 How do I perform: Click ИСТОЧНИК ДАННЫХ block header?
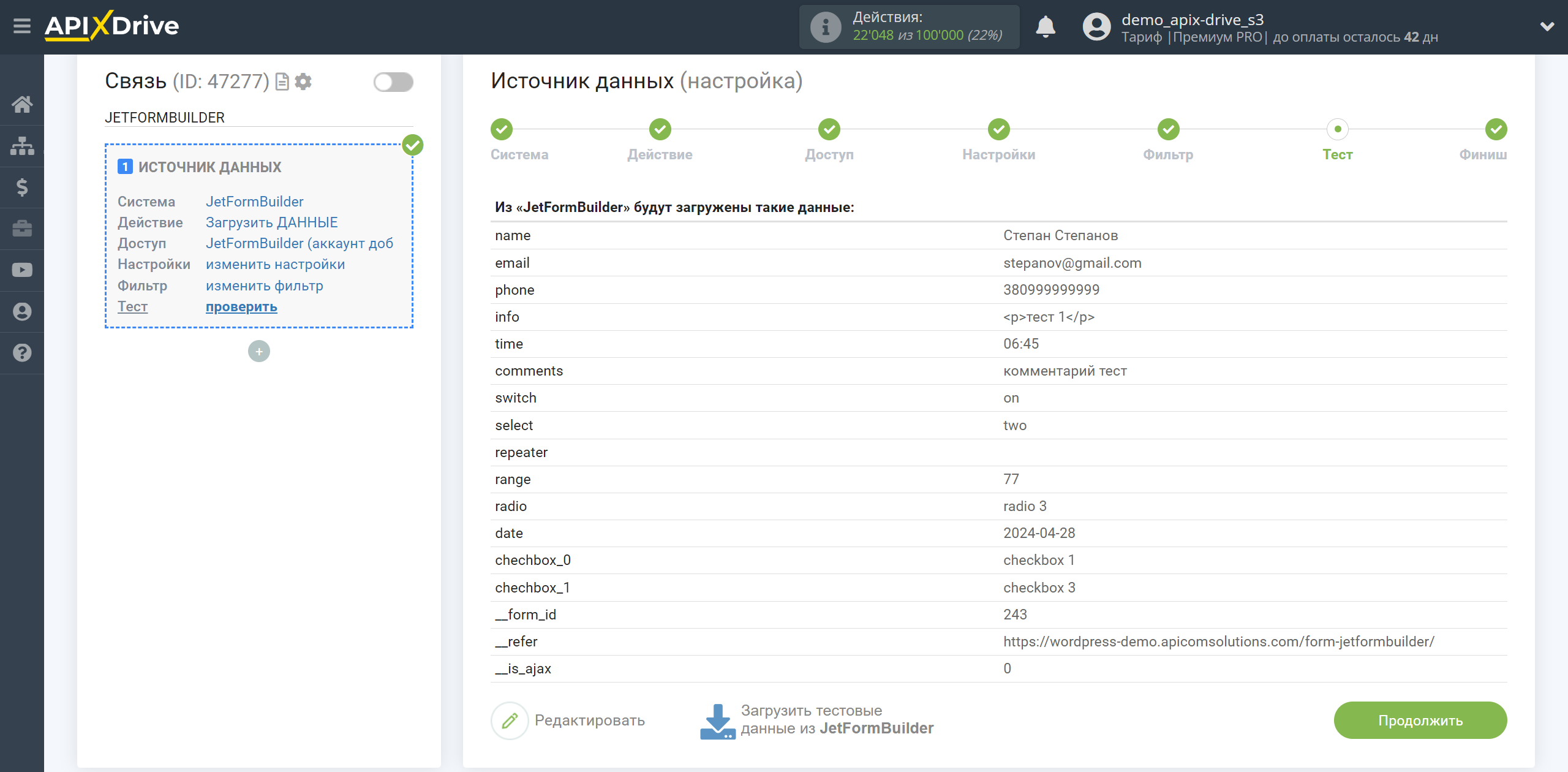pyautogui.click(x=209, y=167)
